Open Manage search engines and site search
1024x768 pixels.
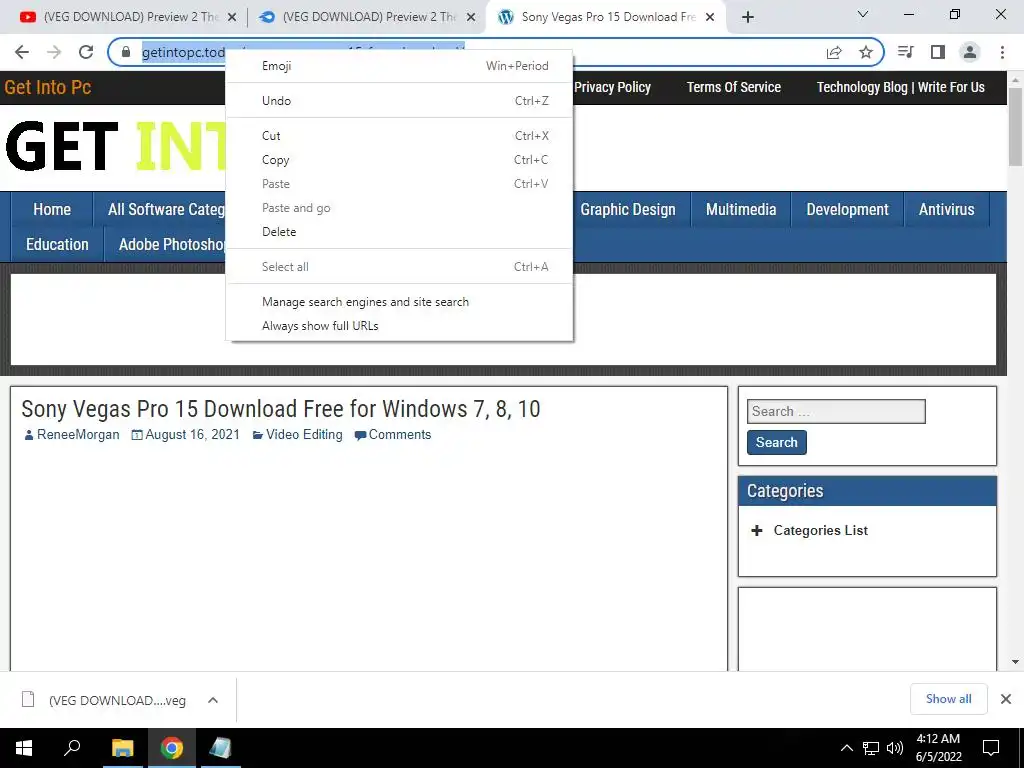click(x=399, y=302)
